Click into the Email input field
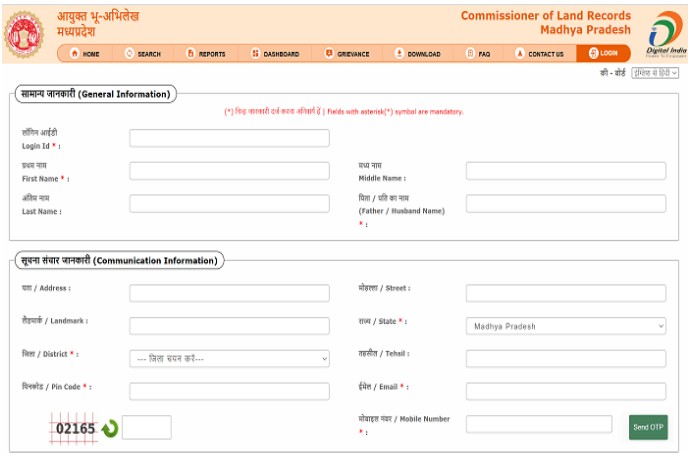Viewport: 688px width, 458px height. click(565, 391)
